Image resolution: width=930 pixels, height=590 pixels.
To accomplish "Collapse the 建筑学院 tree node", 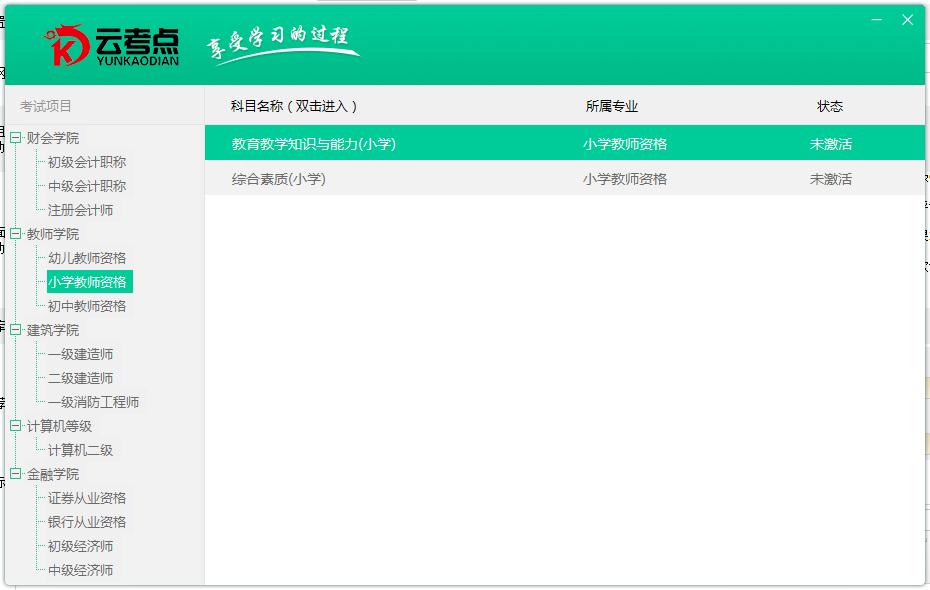I will click(16, 330).
